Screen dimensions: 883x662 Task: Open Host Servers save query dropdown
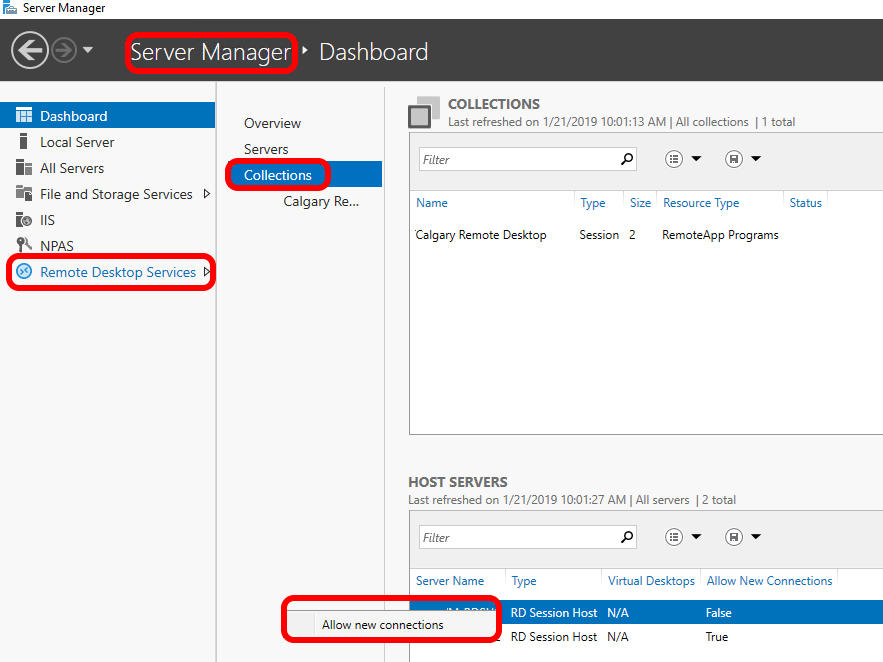743,537
